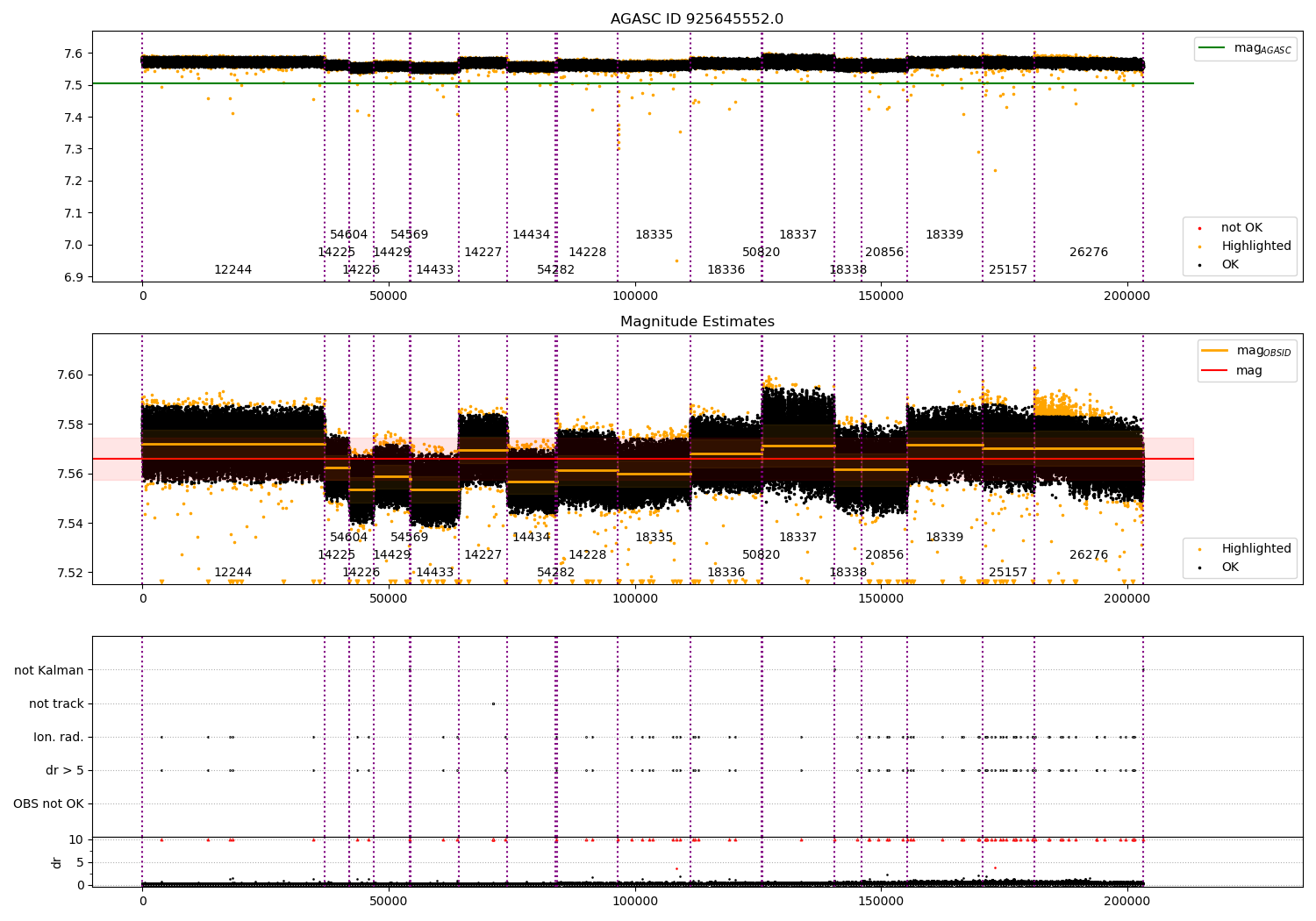Click obsid label 14434 in top plot

532,235
